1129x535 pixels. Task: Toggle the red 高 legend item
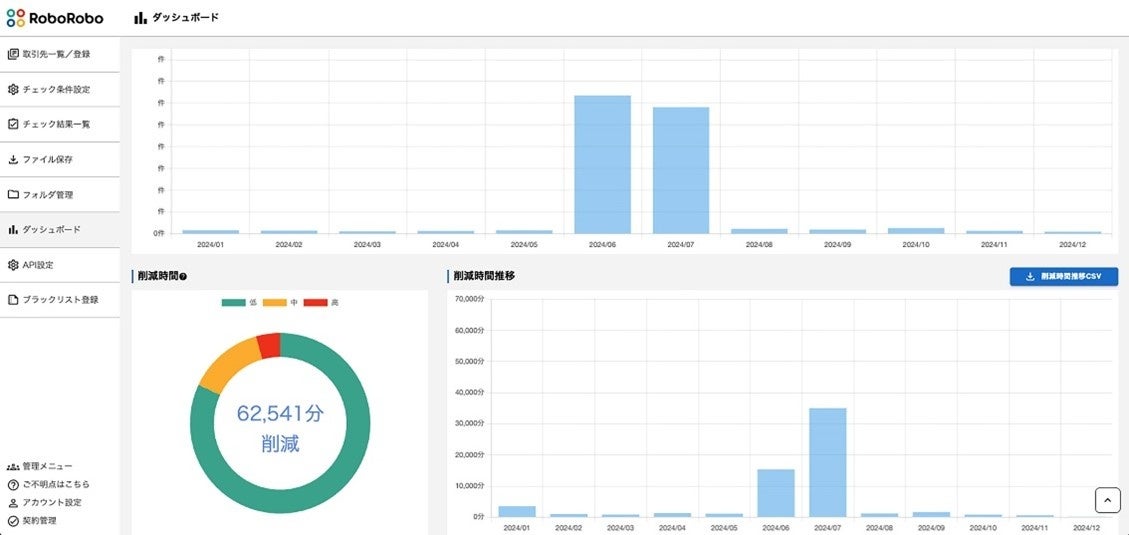point(321,303)
